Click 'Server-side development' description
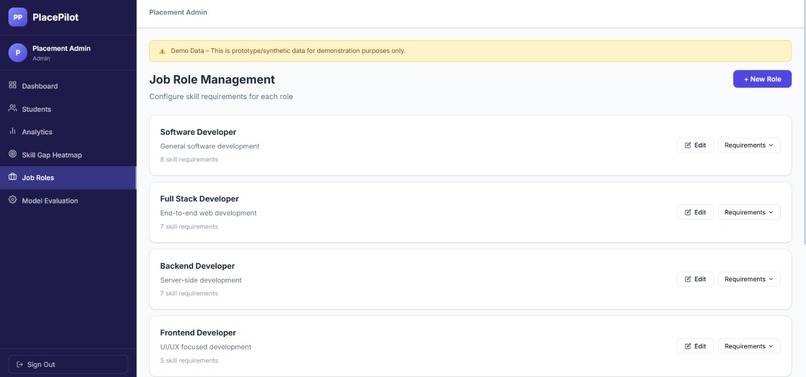This screenshot has height=377, width=806. (x=200, y=280)
